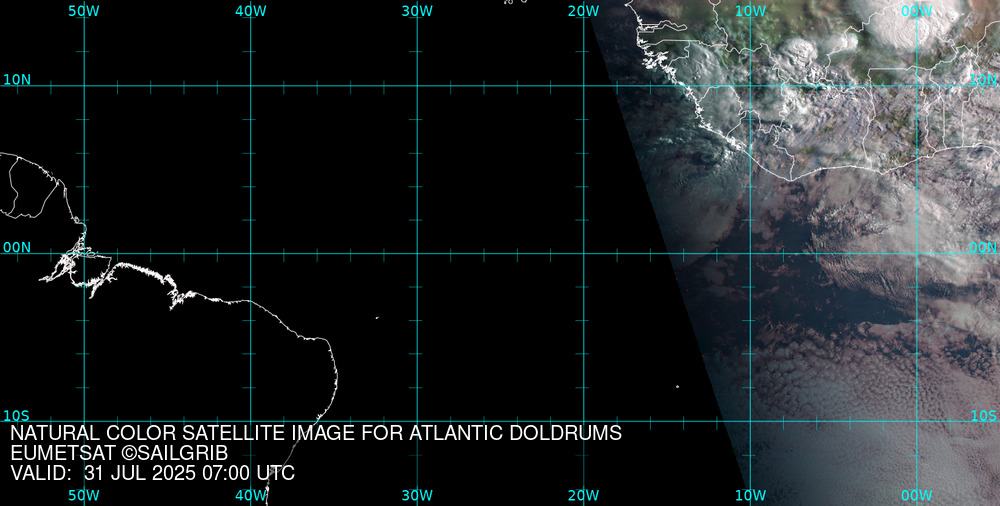This screenshot has width=1000, height=506.
Task: Click the '00N' equator label on the right side
Action: point(983,248)
